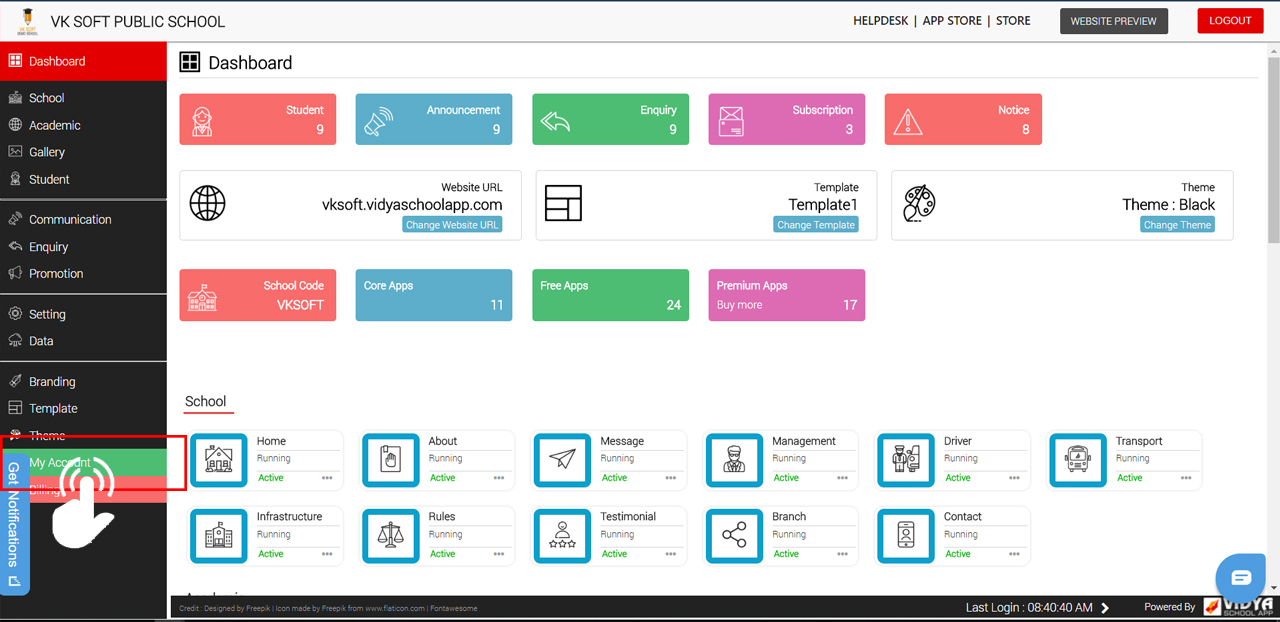Open the Management app icon
Viewport: 1280px width, 622px height.
(734, 460)
